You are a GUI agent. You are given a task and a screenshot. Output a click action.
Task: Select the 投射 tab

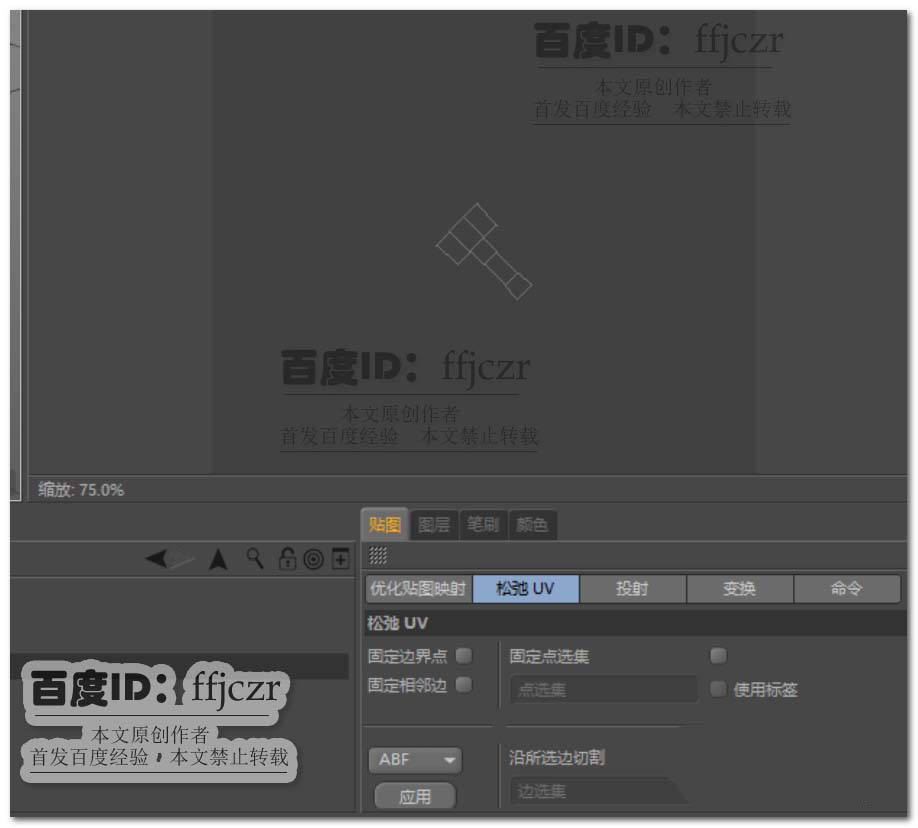pyautogui.click(x=632, y=589)
